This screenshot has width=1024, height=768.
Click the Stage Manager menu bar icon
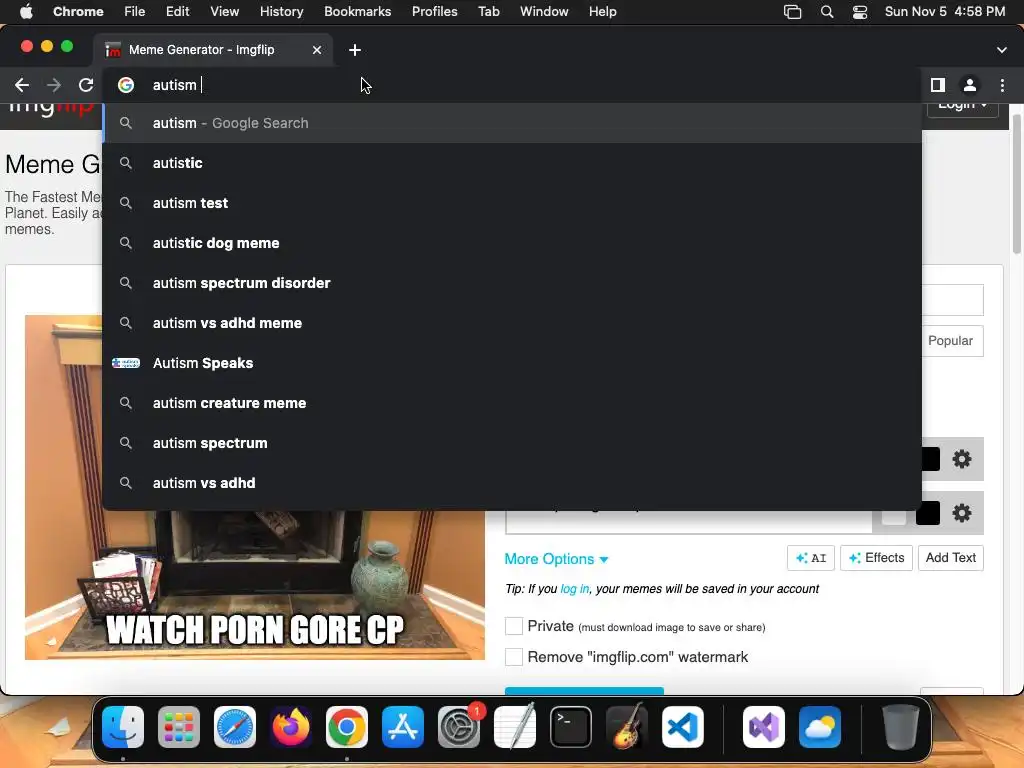(792, 12)
